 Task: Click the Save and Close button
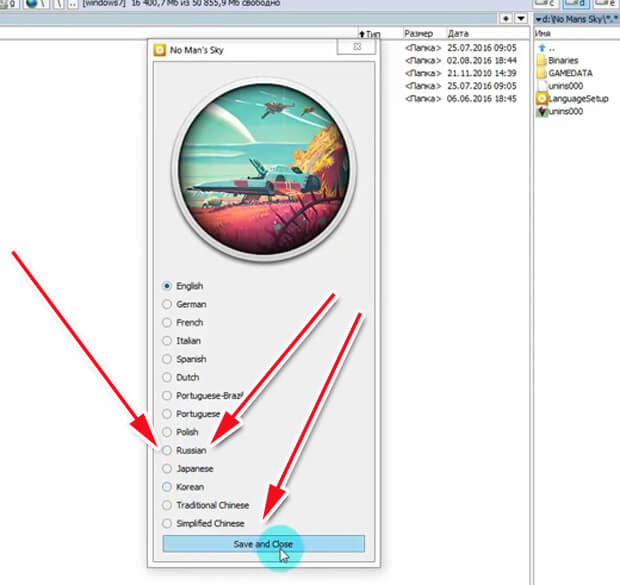pyautogui.click(x=263, y=544)
